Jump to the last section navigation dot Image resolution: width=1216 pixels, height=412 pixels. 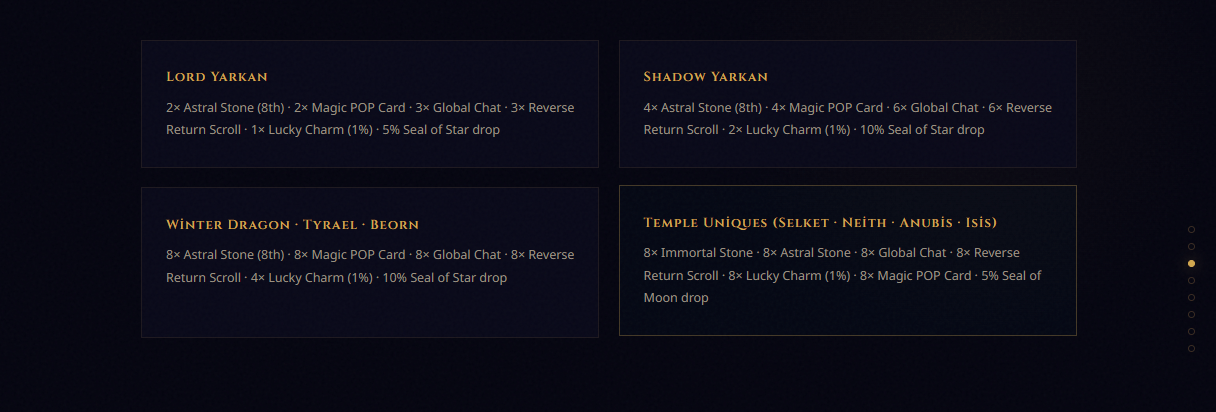(1191, 348)
